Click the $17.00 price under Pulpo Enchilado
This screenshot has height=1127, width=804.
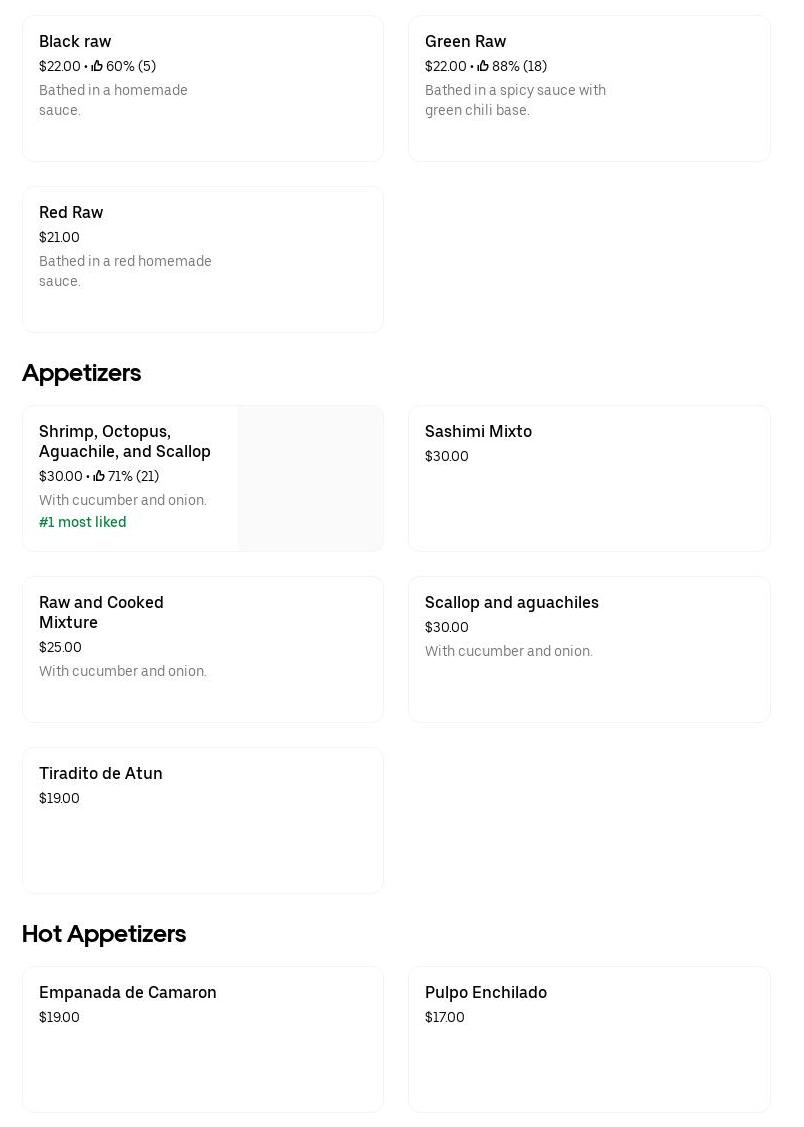[x=445, y=1017]
